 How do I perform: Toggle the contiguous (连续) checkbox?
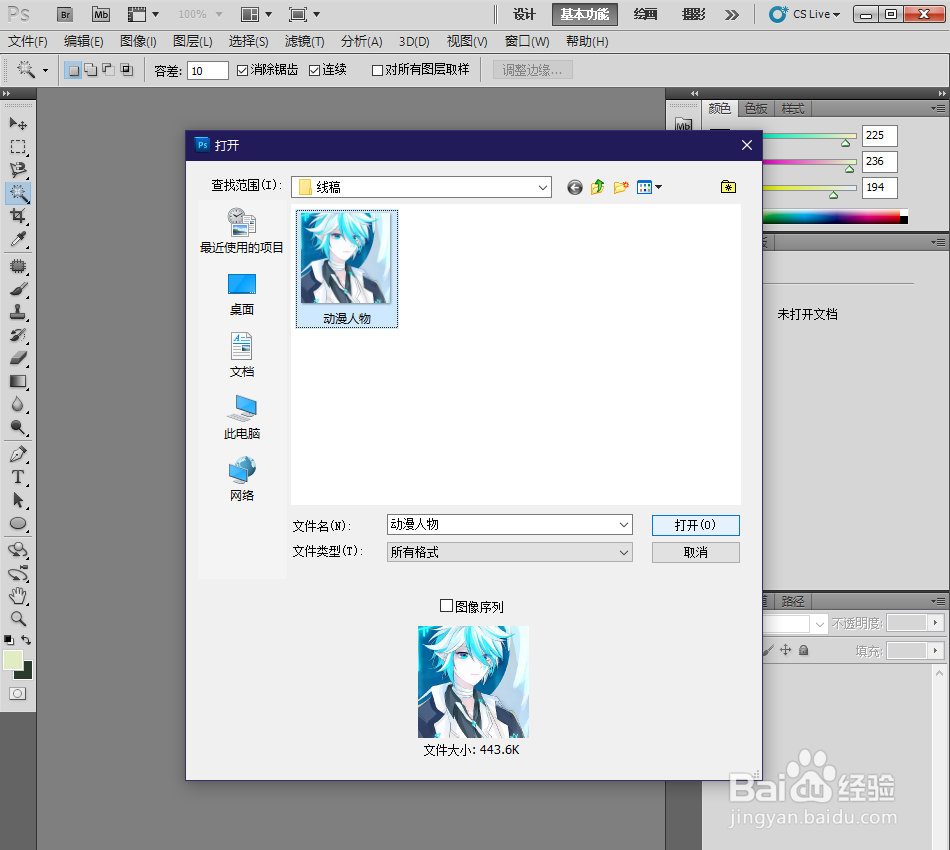(x=314, y=70)
